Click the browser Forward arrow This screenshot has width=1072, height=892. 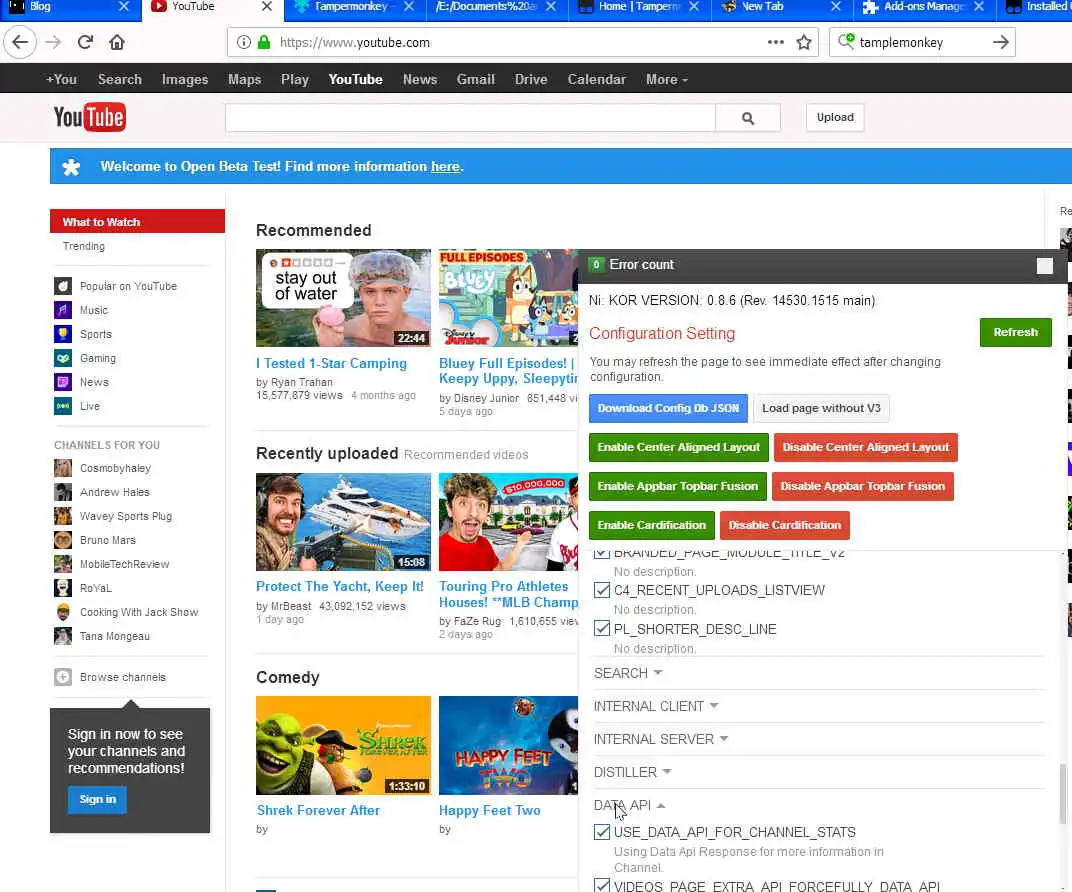point(53,42)
